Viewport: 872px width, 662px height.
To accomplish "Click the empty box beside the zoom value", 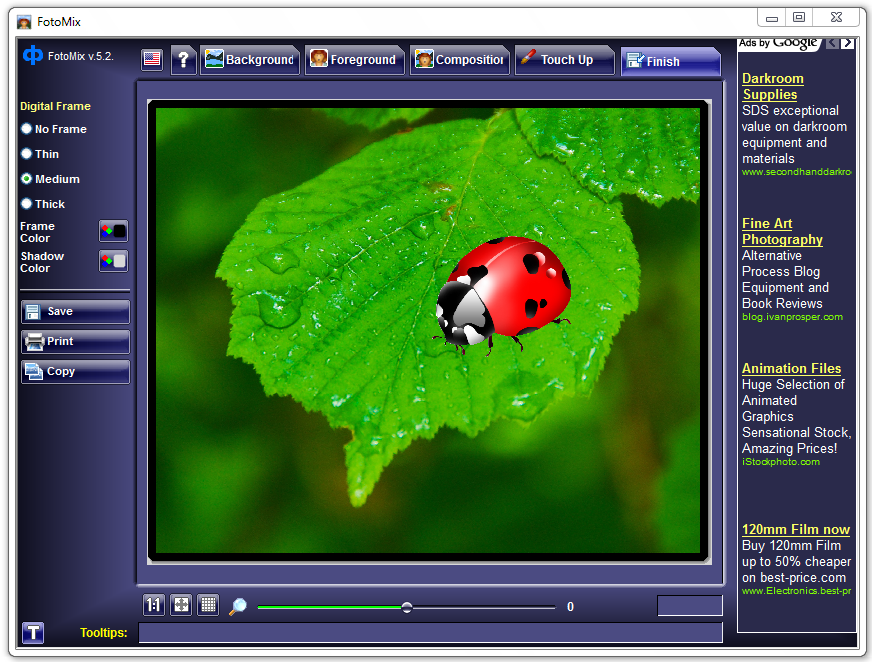I will click(x=690, y=606).
